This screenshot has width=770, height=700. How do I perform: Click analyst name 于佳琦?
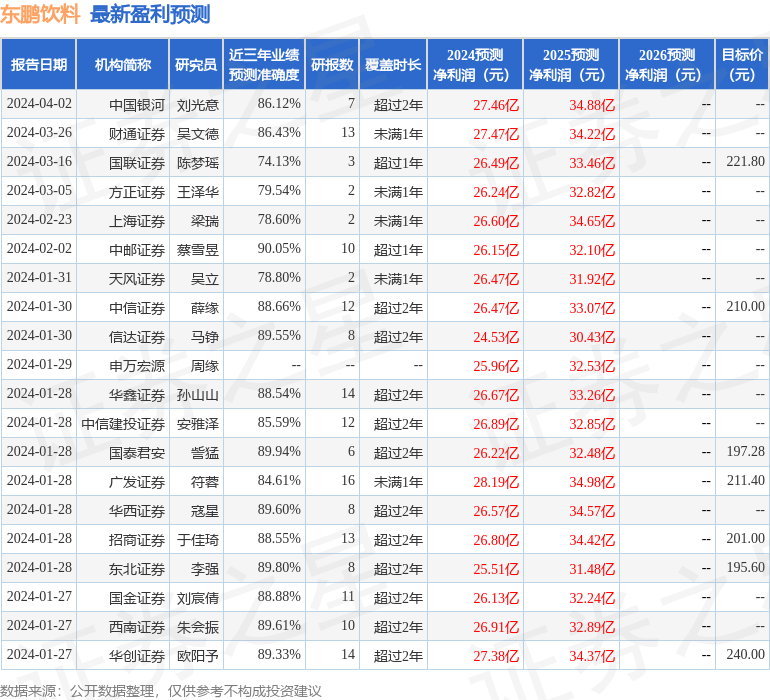click(x=198, y=539)
